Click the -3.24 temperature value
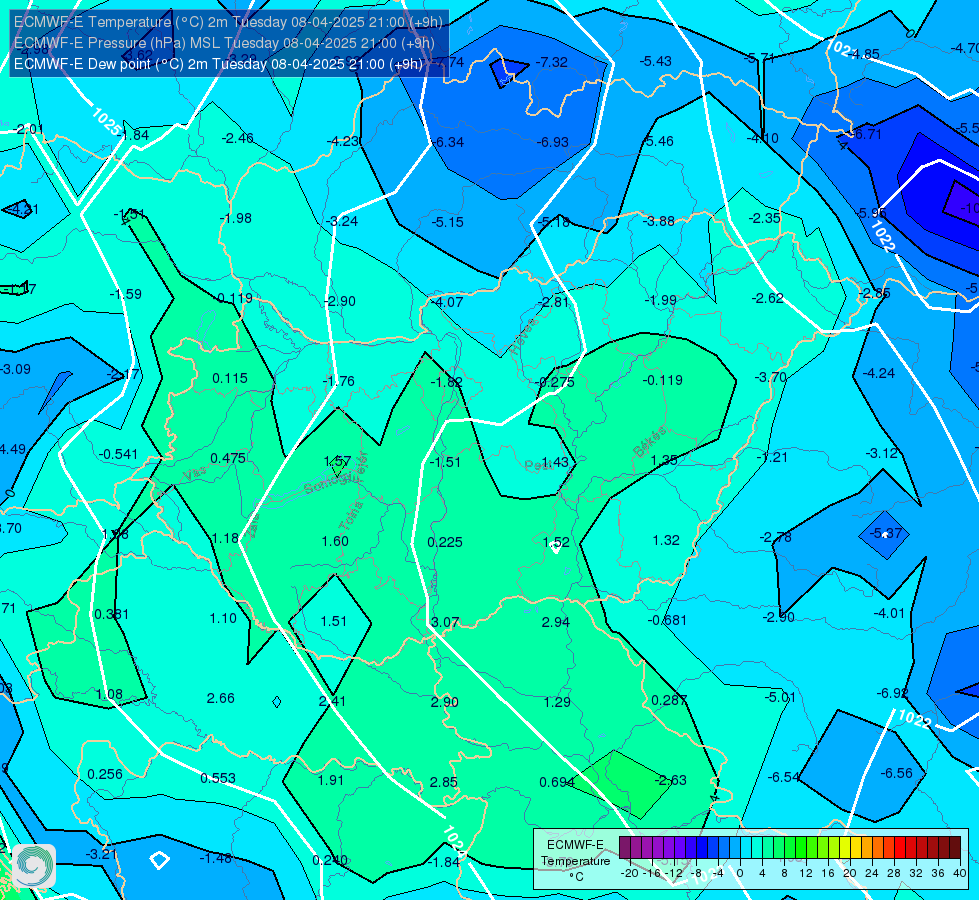The image size is (979, 900). tap(342, 221)
